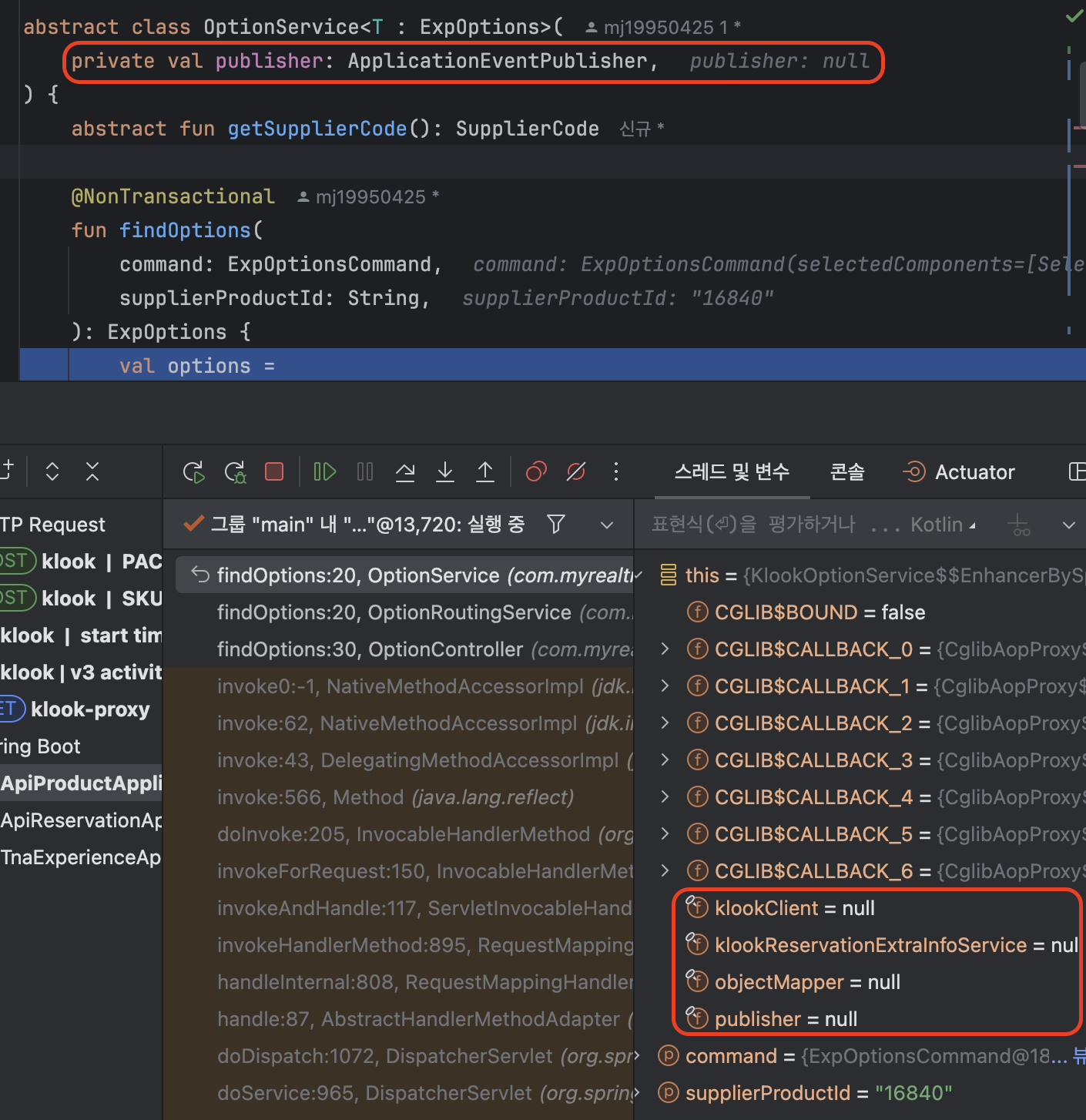Pause program execution
The image size is (1086, 1120).
pyautogui.click(x=365, y=471)
